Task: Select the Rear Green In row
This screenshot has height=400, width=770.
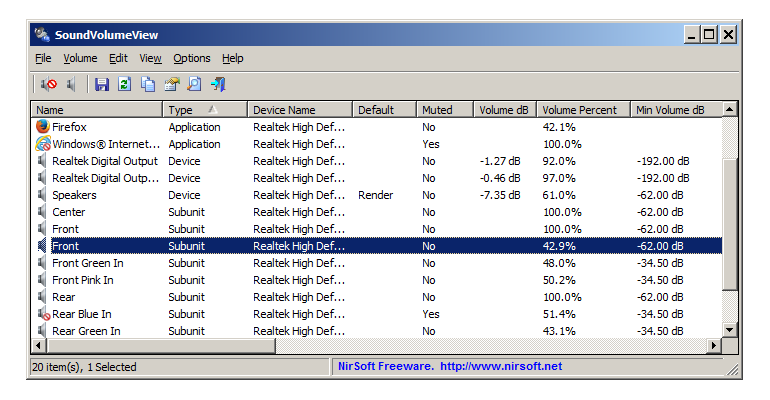Action: click(x=377, y=331)
